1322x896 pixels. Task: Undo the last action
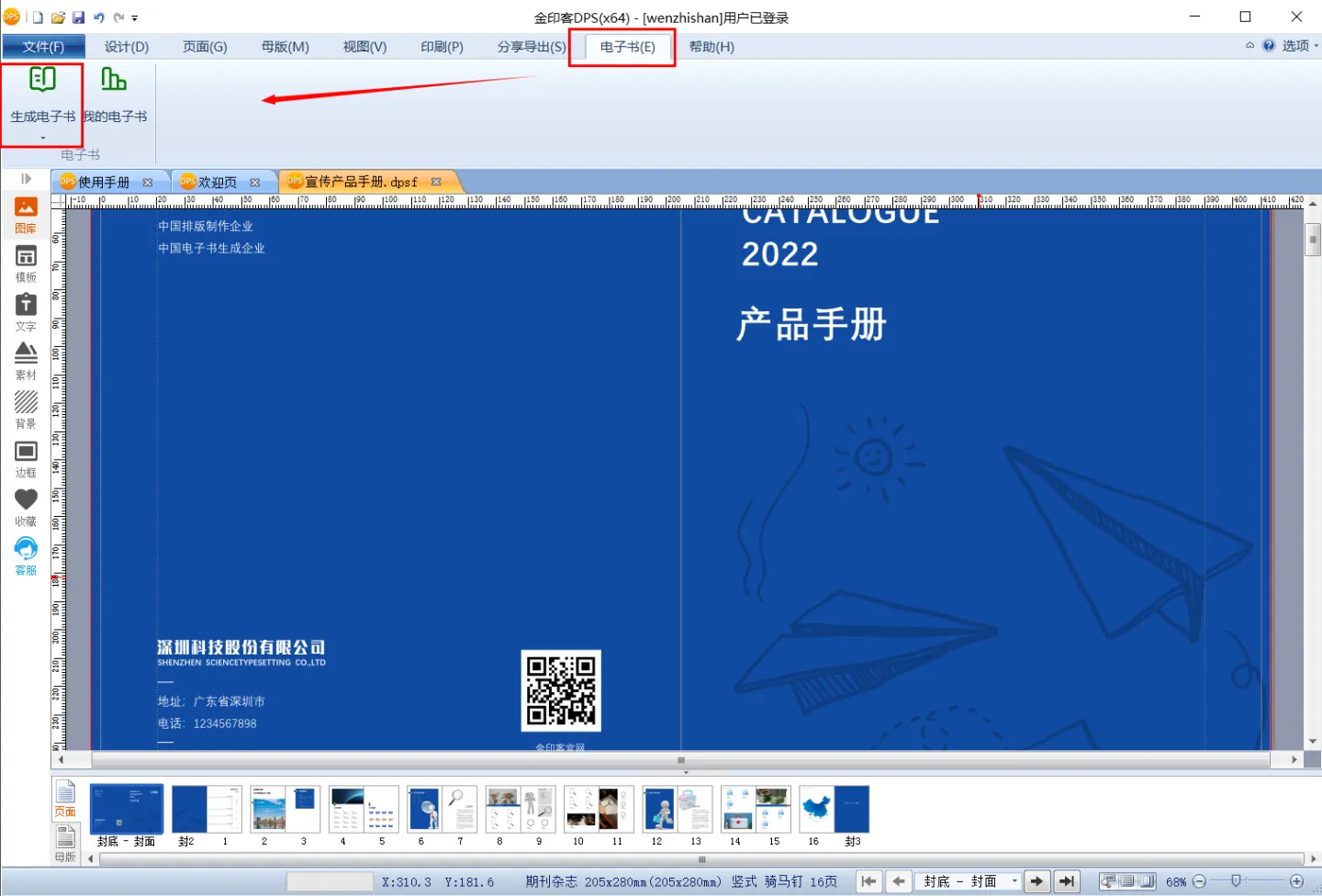(x=98, y=17)
